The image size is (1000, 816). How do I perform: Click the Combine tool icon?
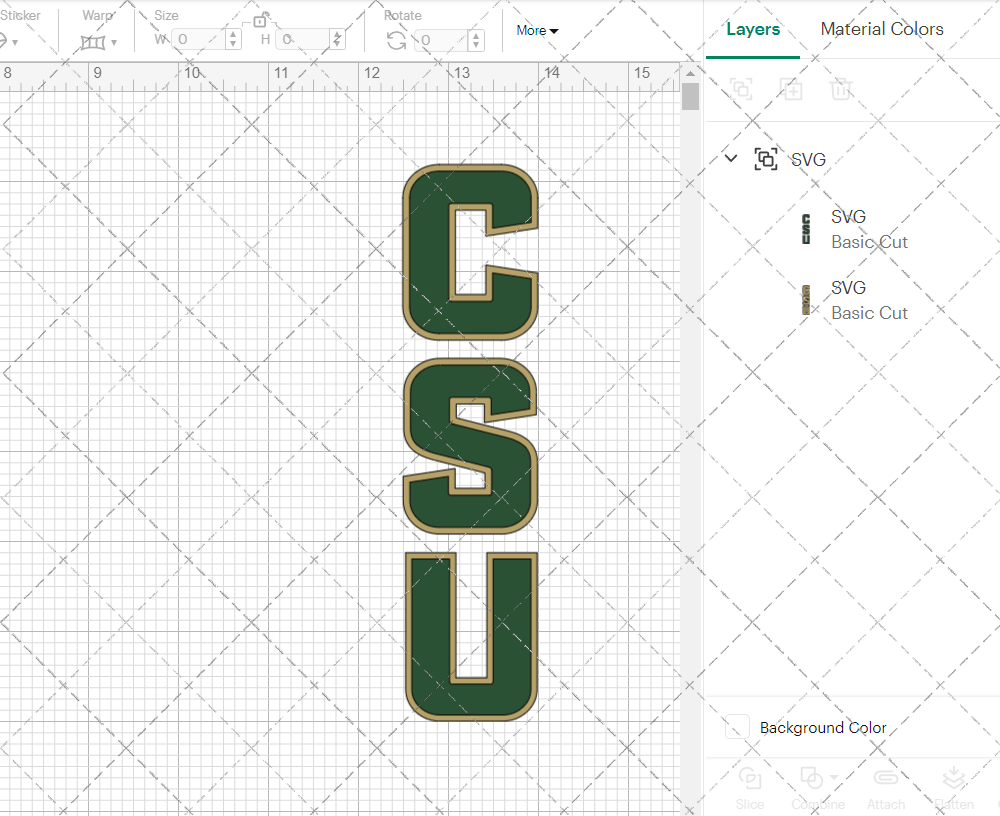coord(811,779)
